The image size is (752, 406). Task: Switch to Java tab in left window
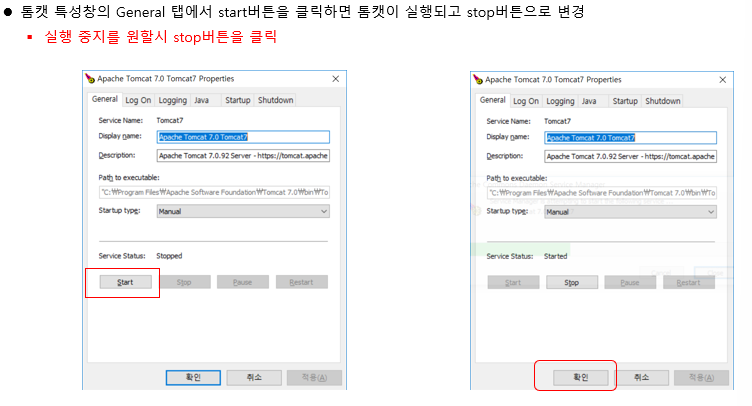pos(201,100)
